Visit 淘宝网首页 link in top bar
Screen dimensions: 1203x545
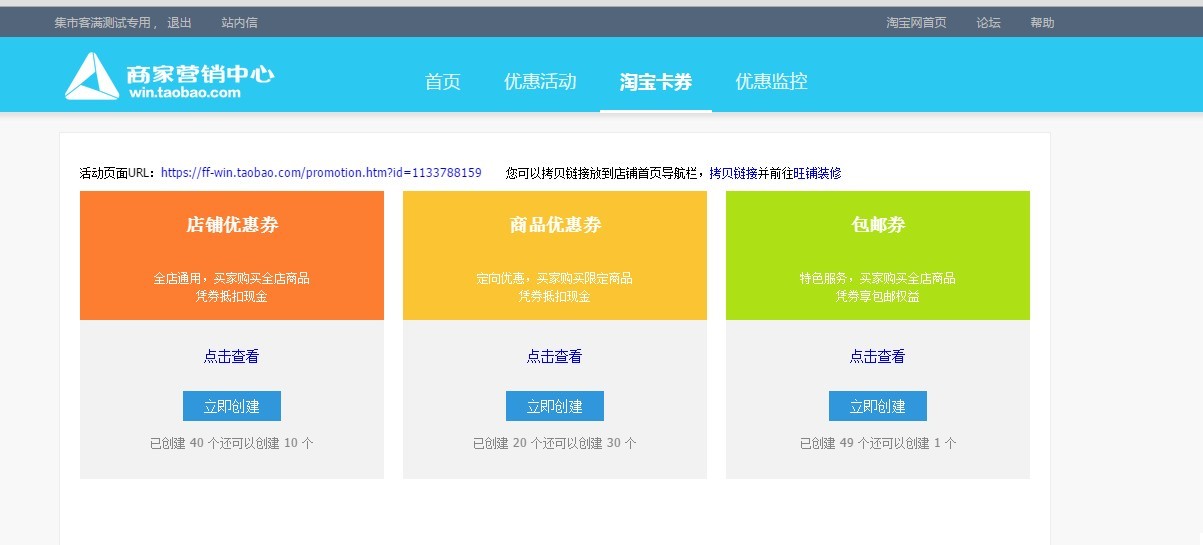click(x=916, y=22)
